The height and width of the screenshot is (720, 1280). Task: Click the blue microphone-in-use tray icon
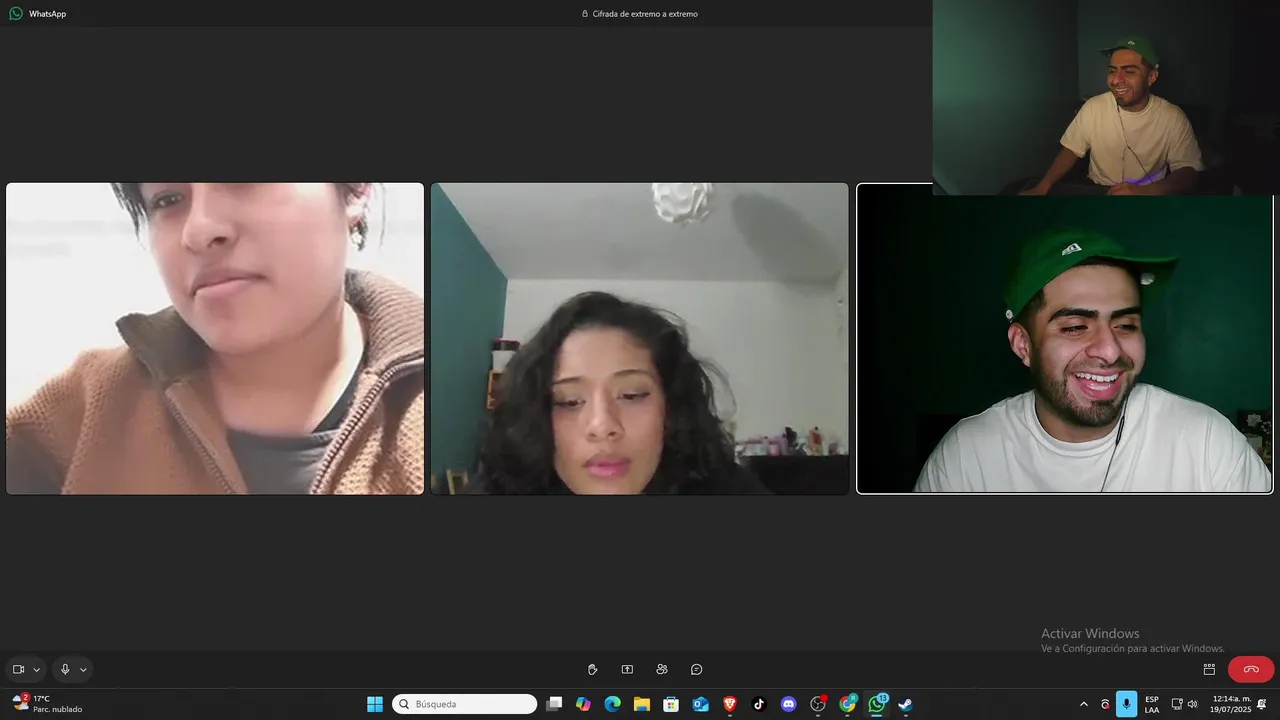click(1127, 704)
